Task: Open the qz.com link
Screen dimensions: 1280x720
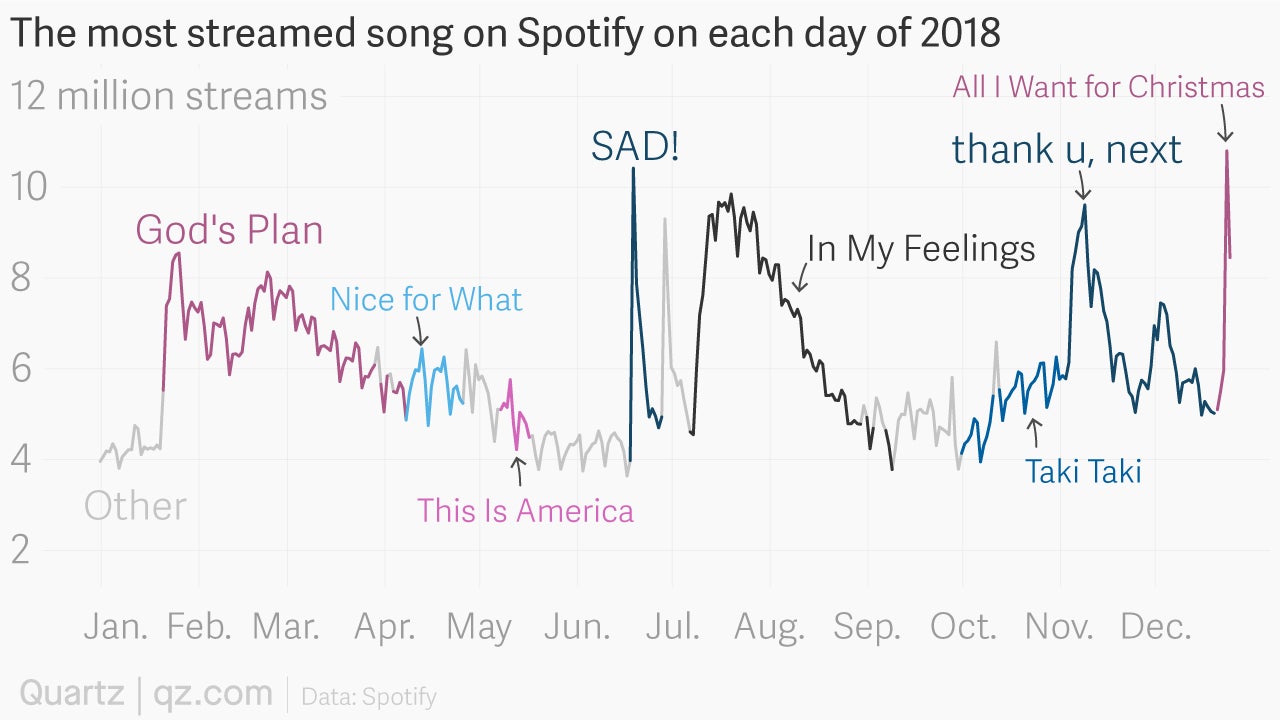Action: [213, 693]
